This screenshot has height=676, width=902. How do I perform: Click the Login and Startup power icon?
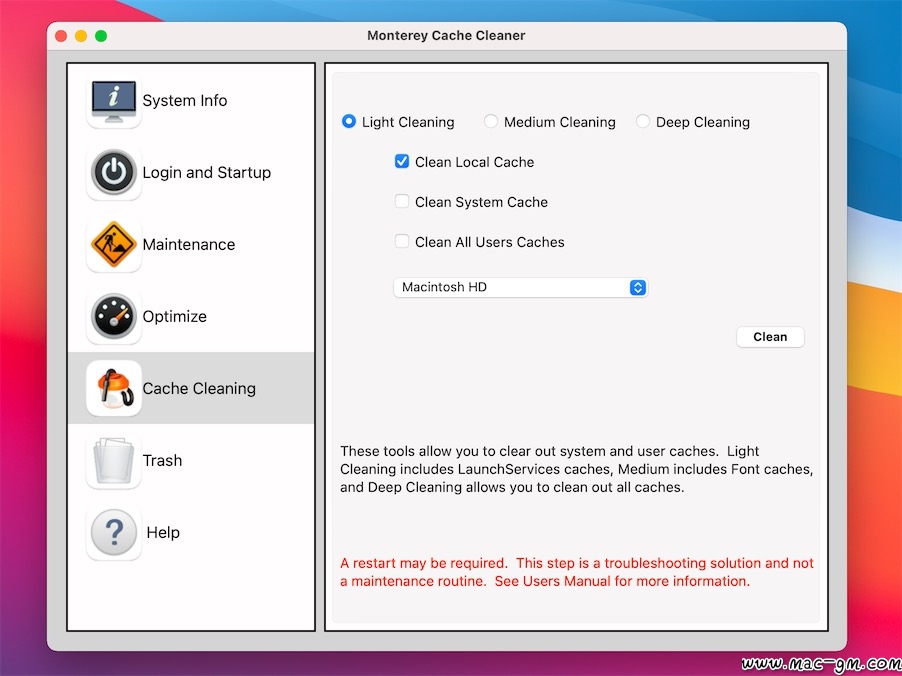pos(114,172)
